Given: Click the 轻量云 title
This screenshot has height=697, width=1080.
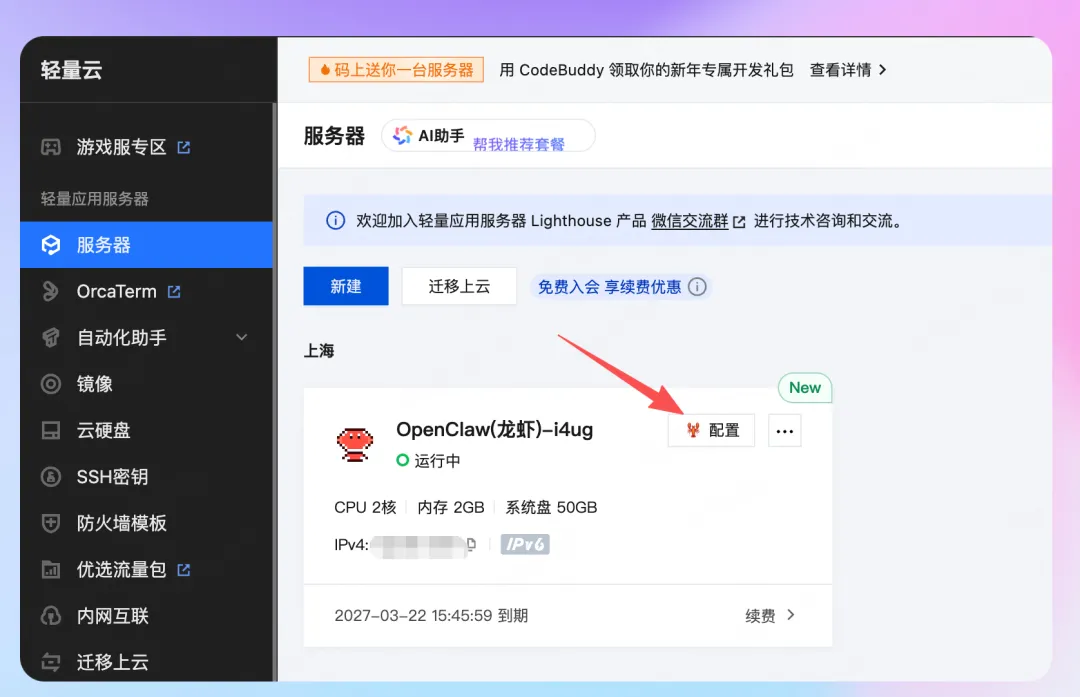Looking at the screenshot, I should pyautogui.click(x=71, y=70).
